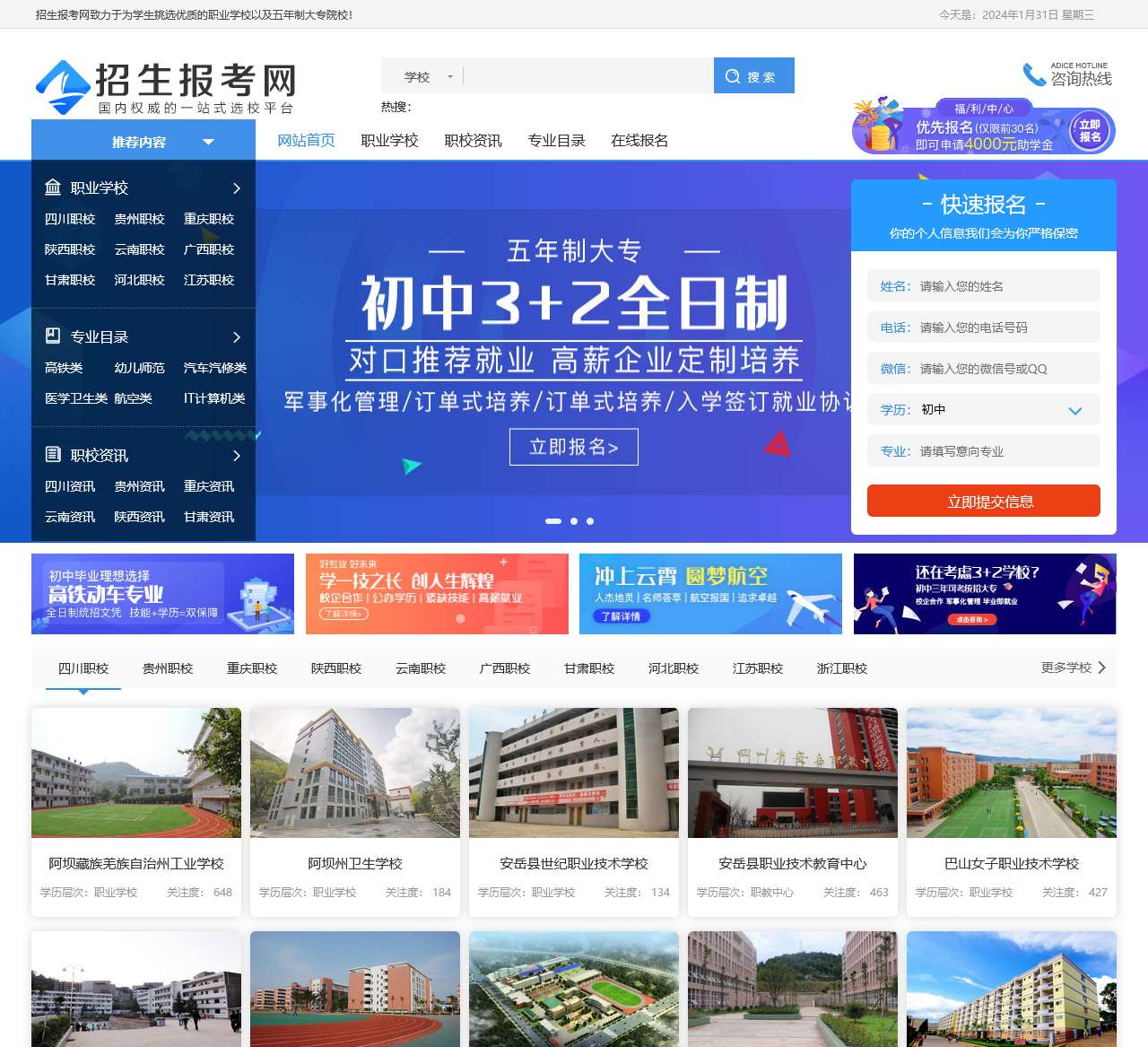1148x1047 pixels.
Task: Submit the form with 立即提交信息 button
Action: 982,502
